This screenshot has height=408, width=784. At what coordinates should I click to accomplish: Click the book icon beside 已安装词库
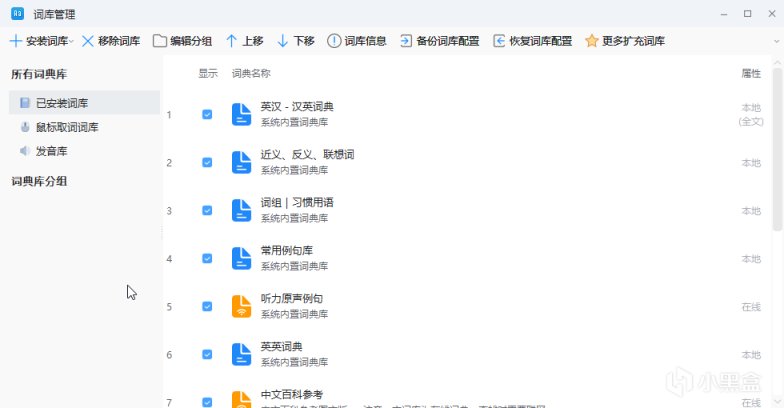pyautogui.click(x=24, y=103)
